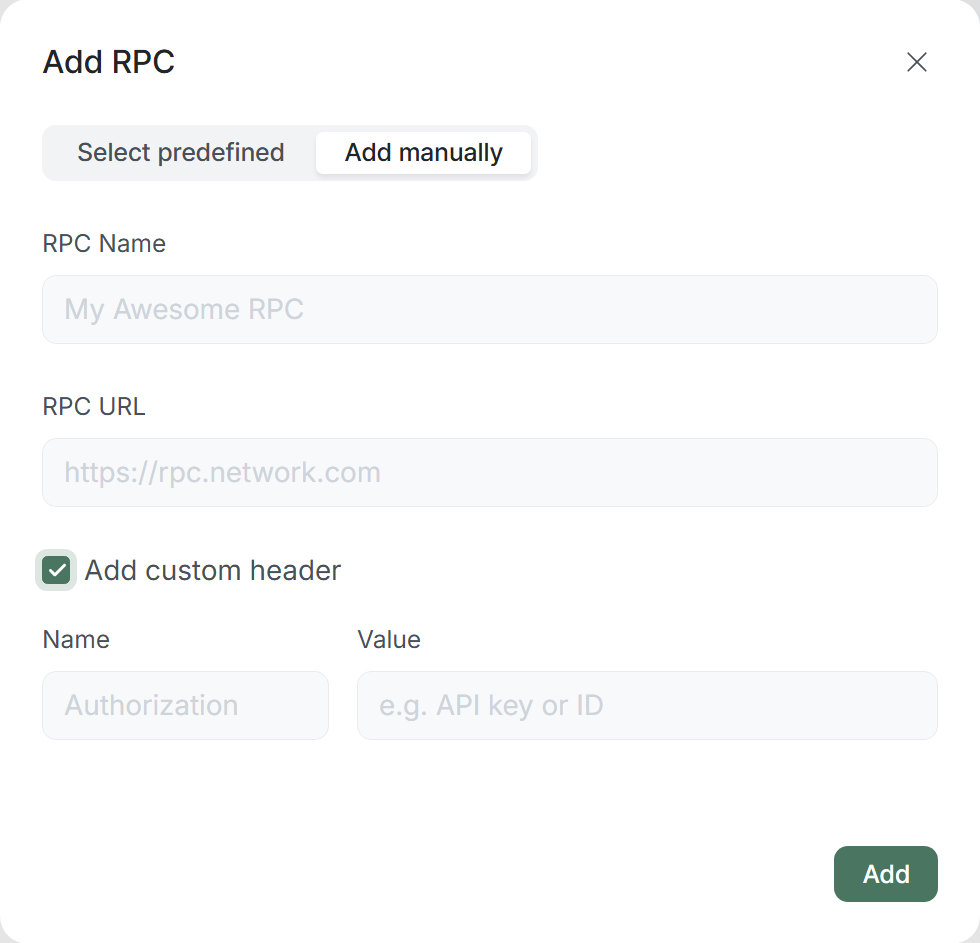Close the Add RPC dialog
Viewport: 980px width, 943px height.
click(916, 62)
